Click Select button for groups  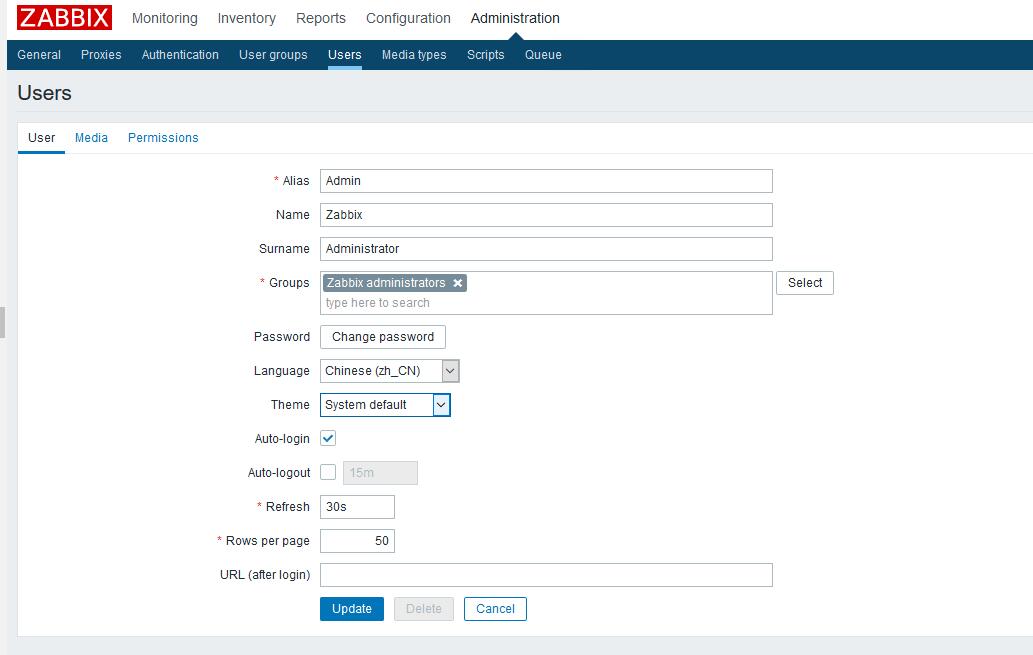(804, 283)
